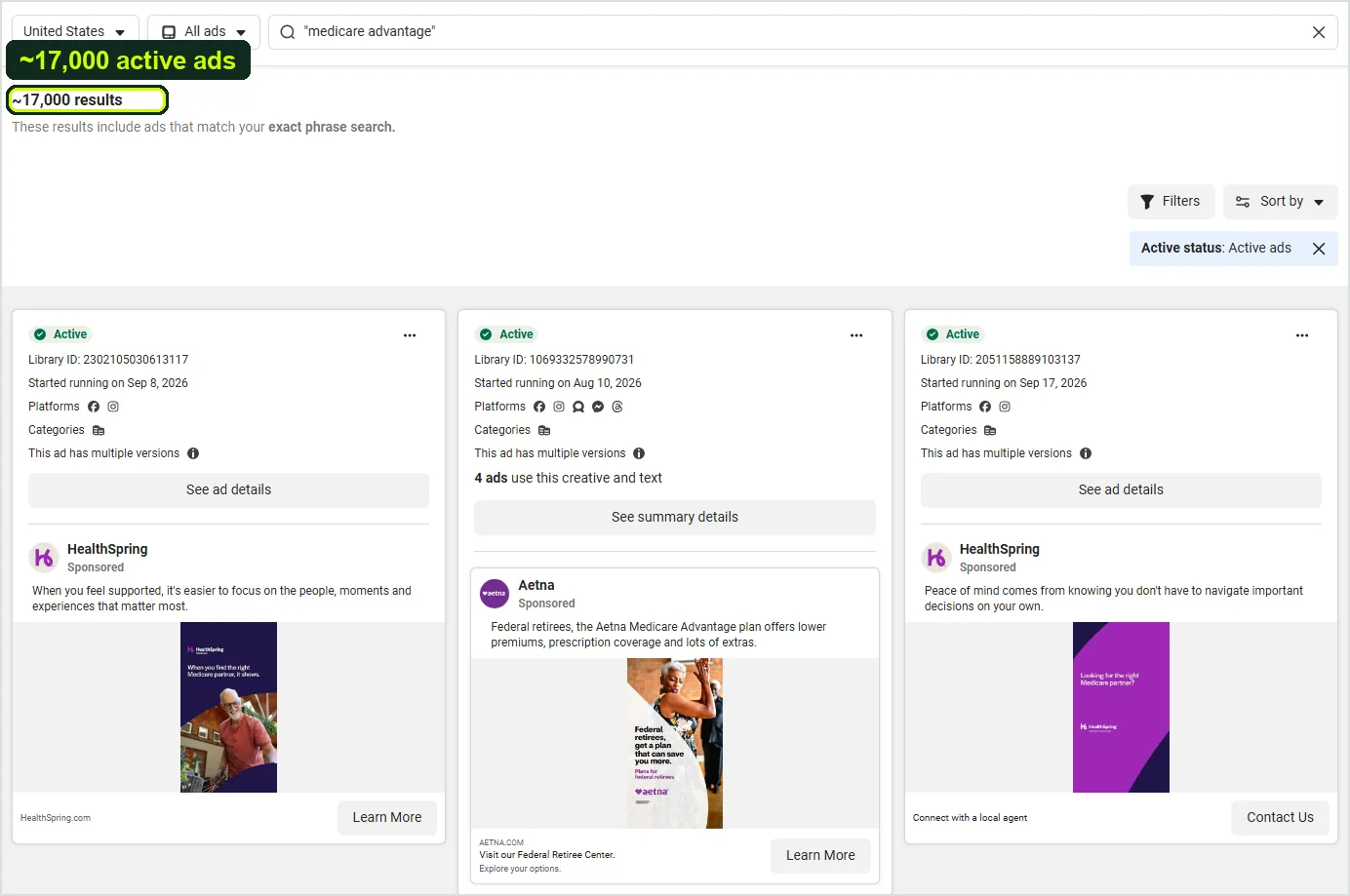Click Audience Network icon on the Aetna ad
This screenshot has height=896, width=1350.
578,407
